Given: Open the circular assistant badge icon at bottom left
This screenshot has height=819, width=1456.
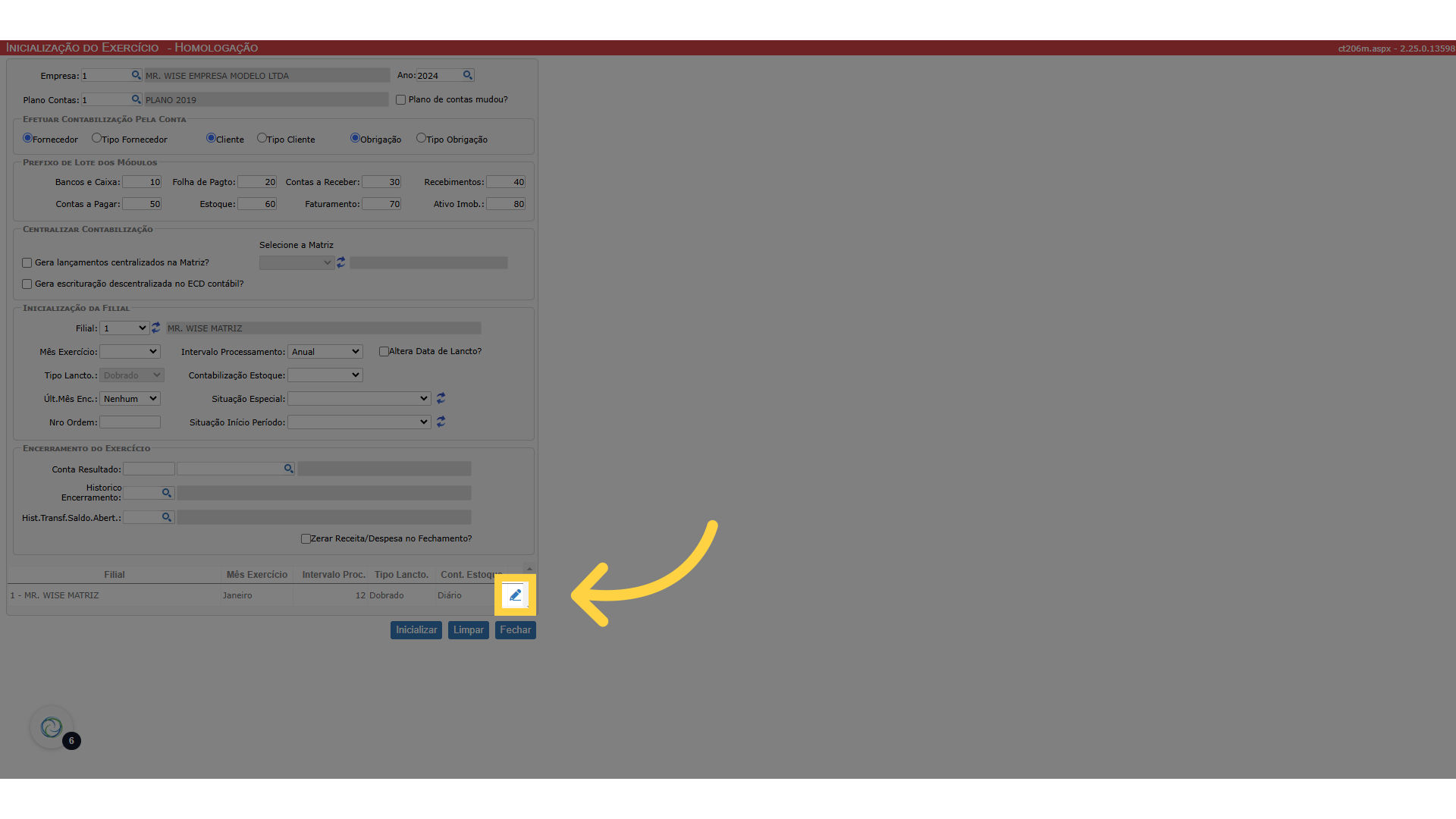Looking at the screenshot, I should [x=52, y=728].
